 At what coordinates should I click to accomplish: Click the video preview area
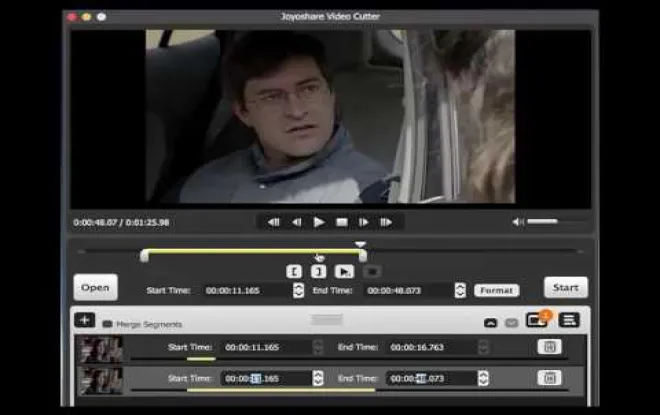pos(330,117)
